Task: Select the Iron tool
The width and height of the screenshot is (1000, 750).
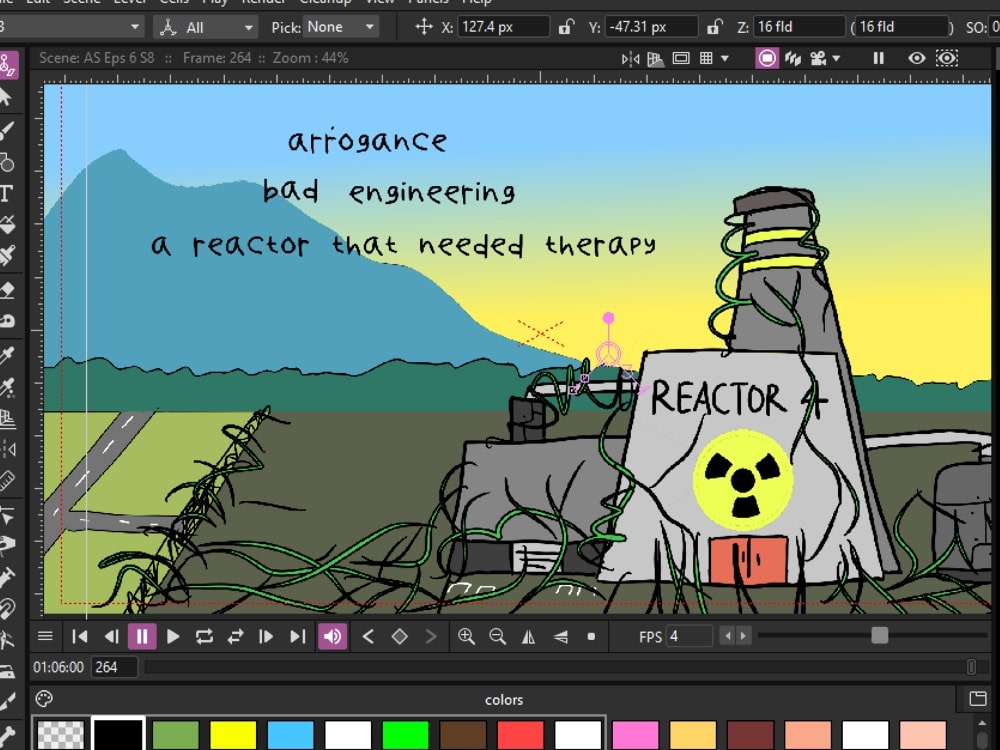Action: (x=6, y=671)
